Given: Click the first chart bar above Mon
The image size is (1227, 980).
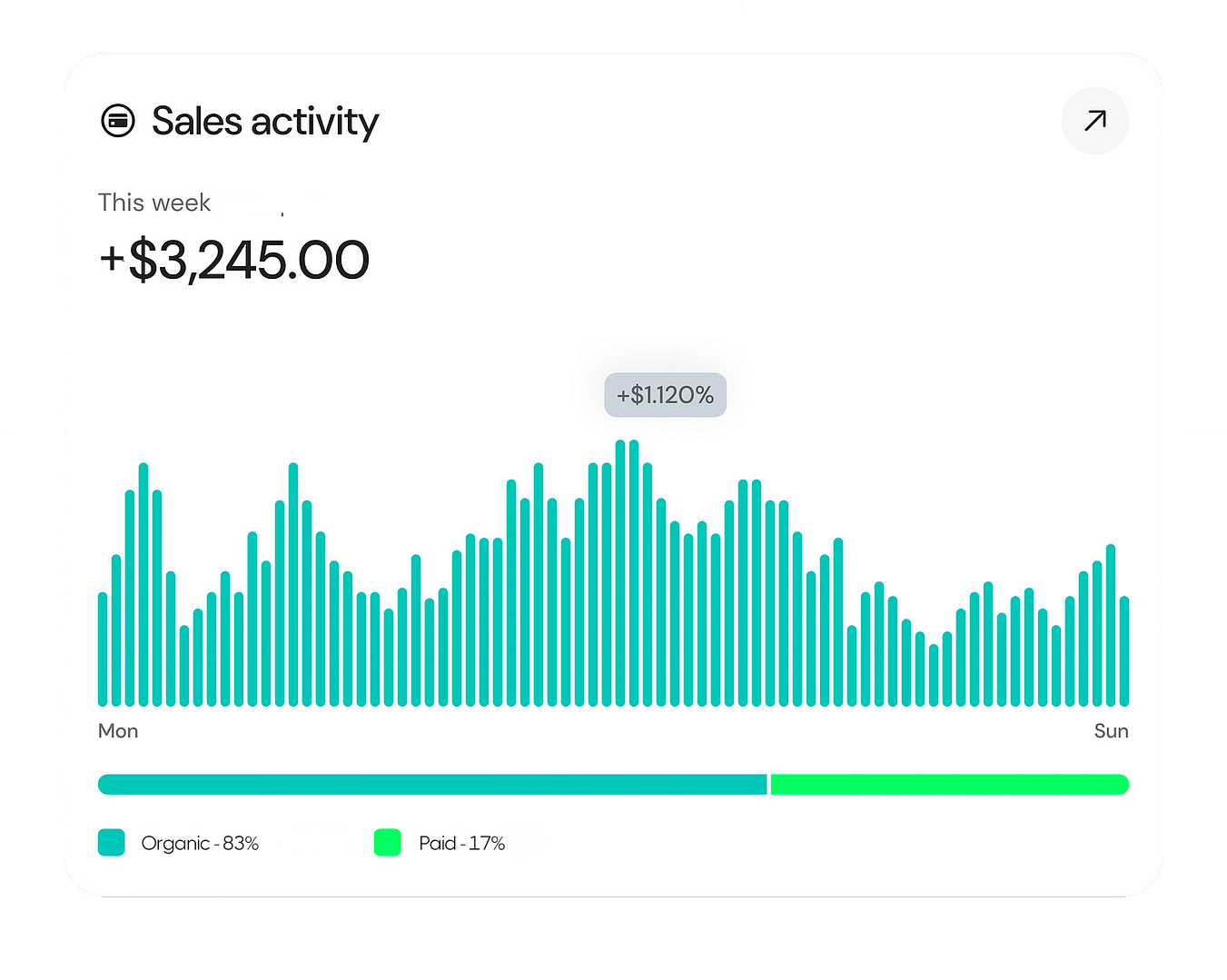Looking at the screenshot, I should tap(103, 649).
